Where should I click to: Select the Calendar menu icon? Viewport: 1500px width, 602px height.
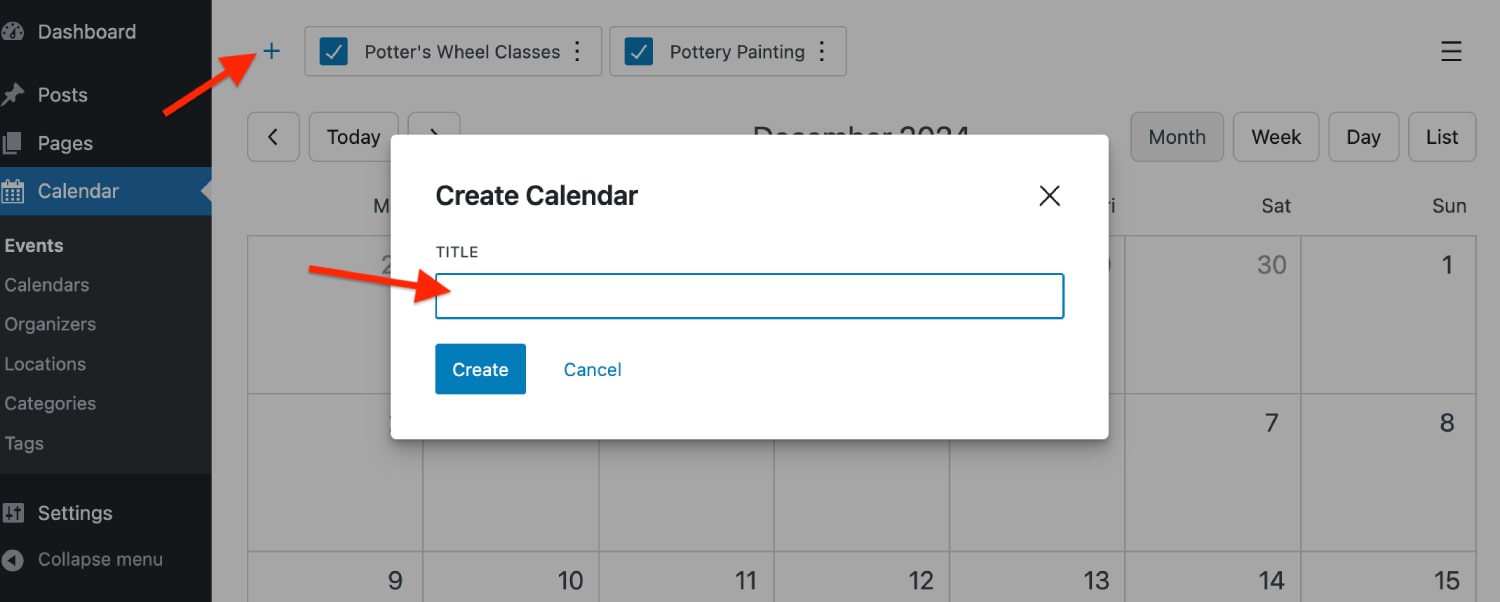click(12, 191)
